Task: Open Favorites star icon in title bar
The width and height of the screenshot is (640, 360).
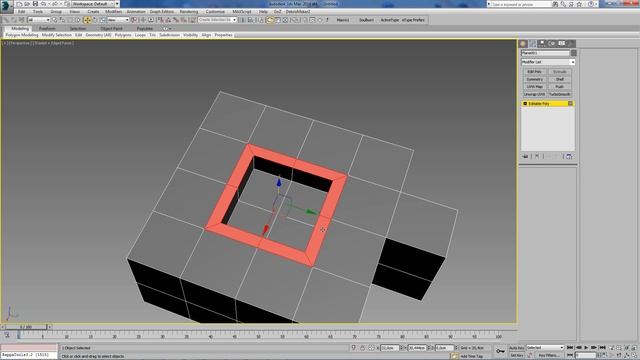Action: (x=579, y=4)
